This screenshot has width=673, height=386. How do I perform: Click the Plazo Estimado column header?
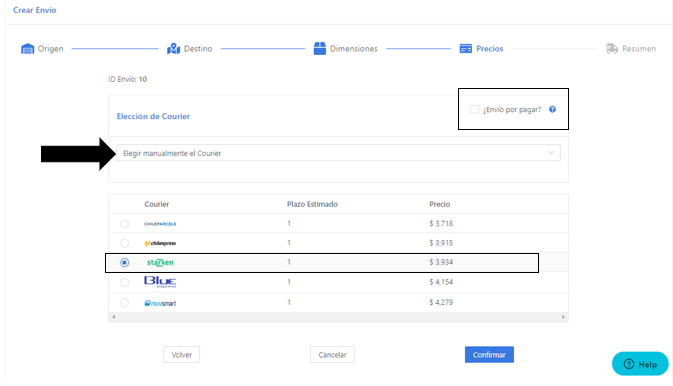click(x=312, y=204)
